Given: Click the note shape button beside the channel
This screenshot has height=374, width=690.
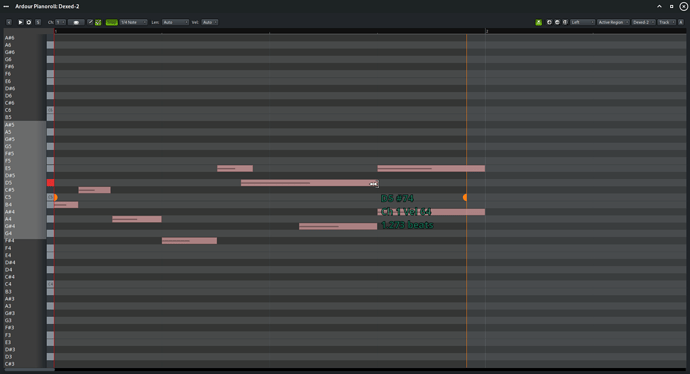Looking at the screenshot, I should 76,22.
